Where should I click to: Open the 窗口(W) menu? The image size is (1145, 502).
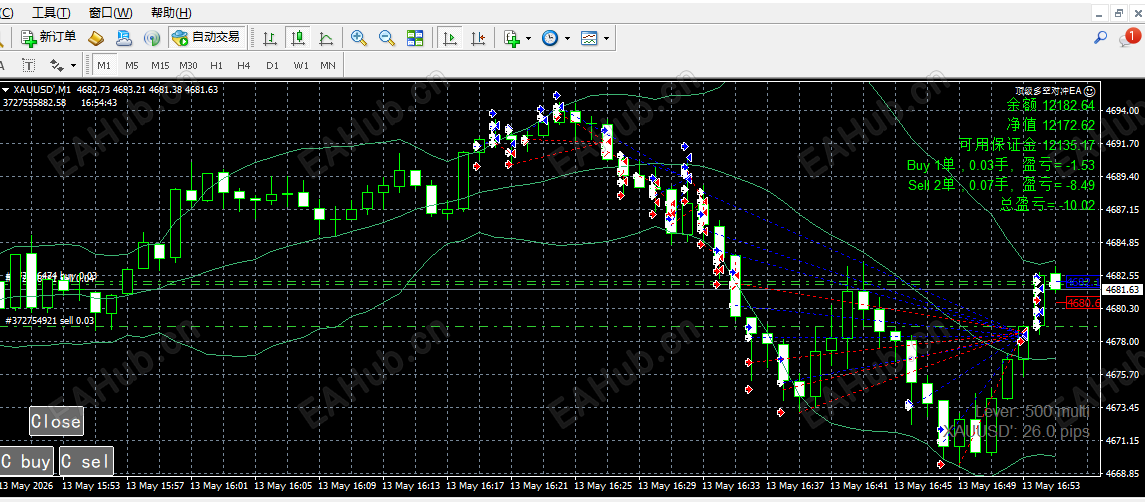pos(110,12)
